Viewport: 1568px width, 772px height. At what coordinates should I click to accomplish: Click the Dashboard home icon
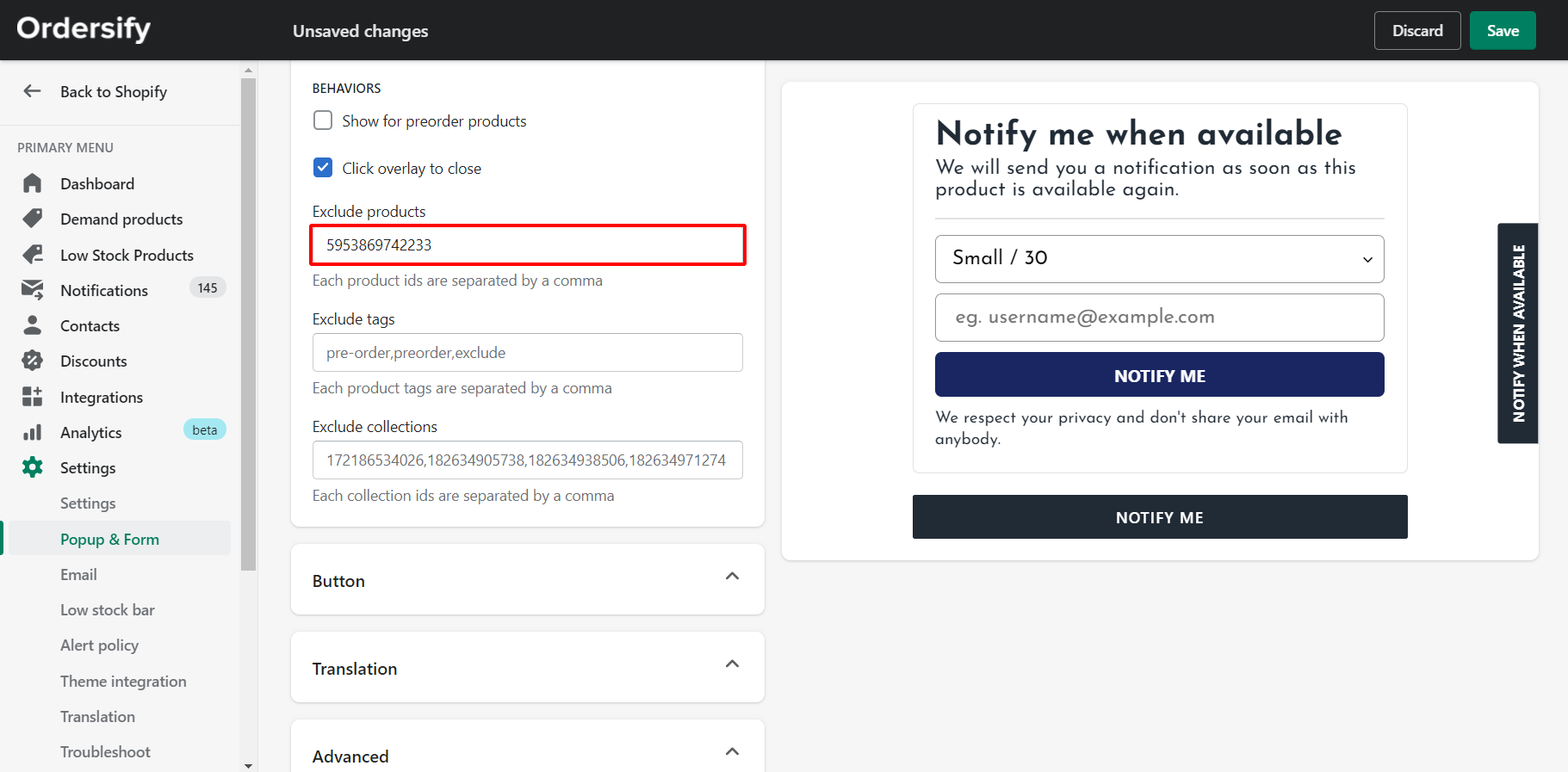click(x=32, y=183)
